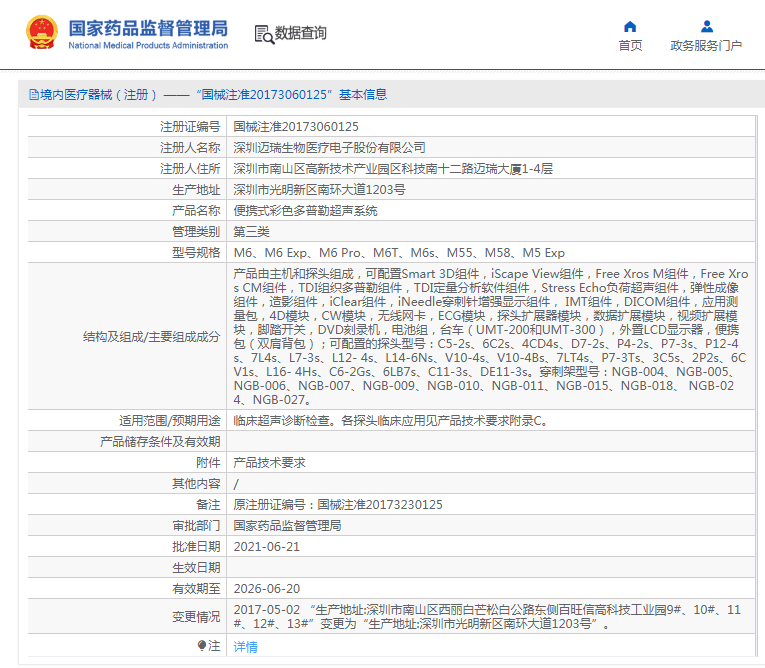The width and height of the screenshot is (765, 668).
Task: Click the 政务服务门户 user icon
Action: pyautogui.click(x=706, y=26)
